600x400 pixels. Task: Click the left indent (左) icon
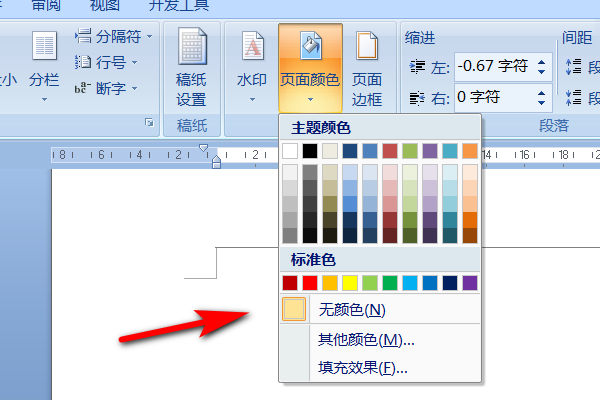[417, 67]
